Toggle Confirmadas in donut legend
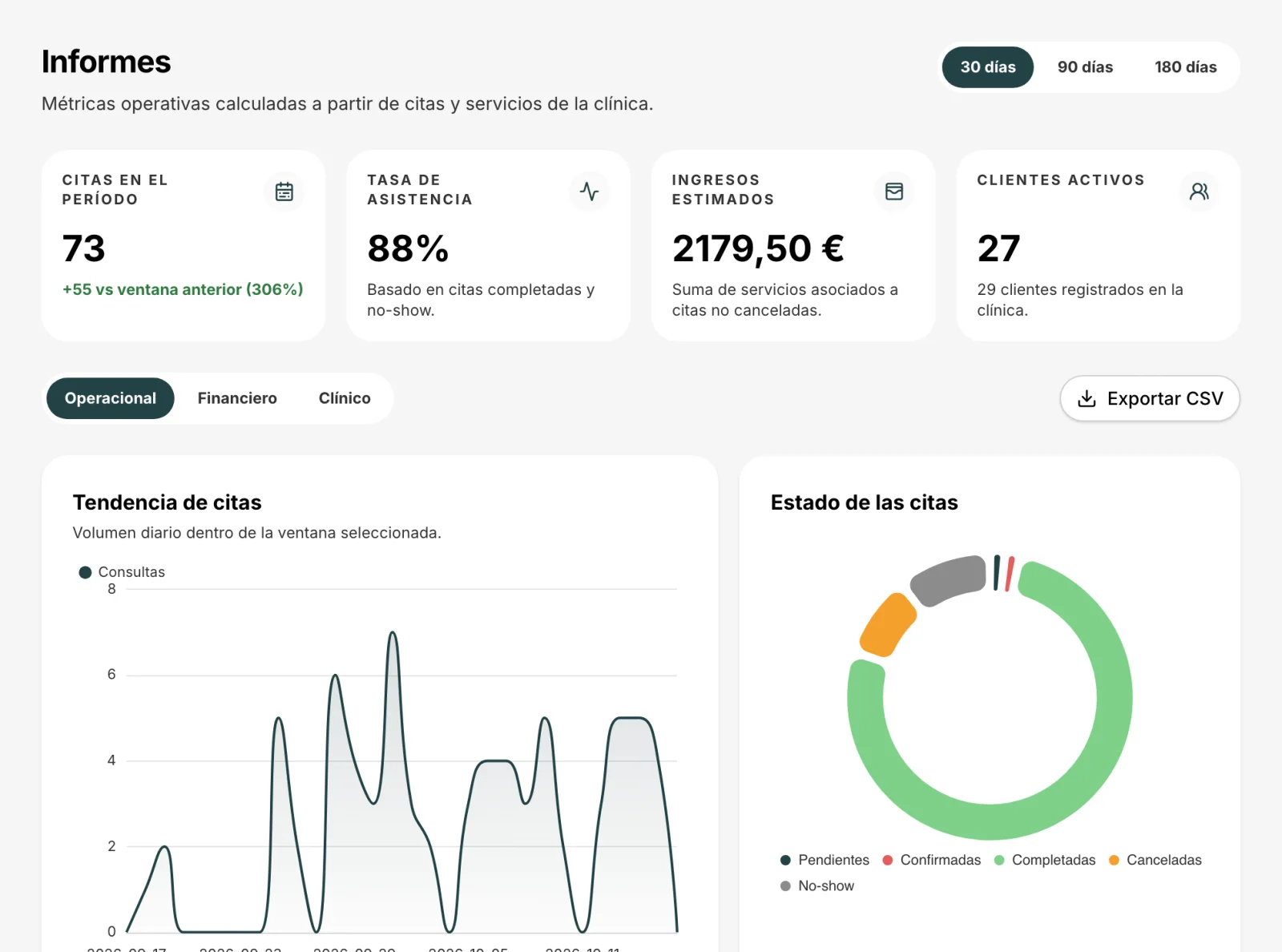This screenshot has height=952, width=1282. (x=931, y=860)
